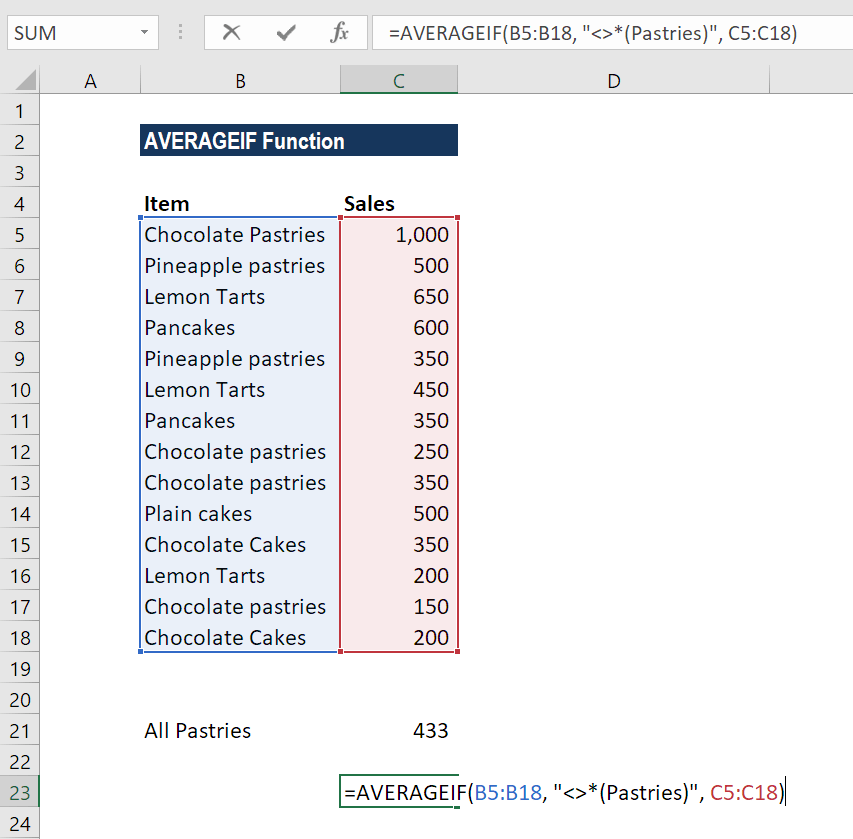Click the Item header cell
This screenshot has width=853, height=839.
tap(240, 203)
